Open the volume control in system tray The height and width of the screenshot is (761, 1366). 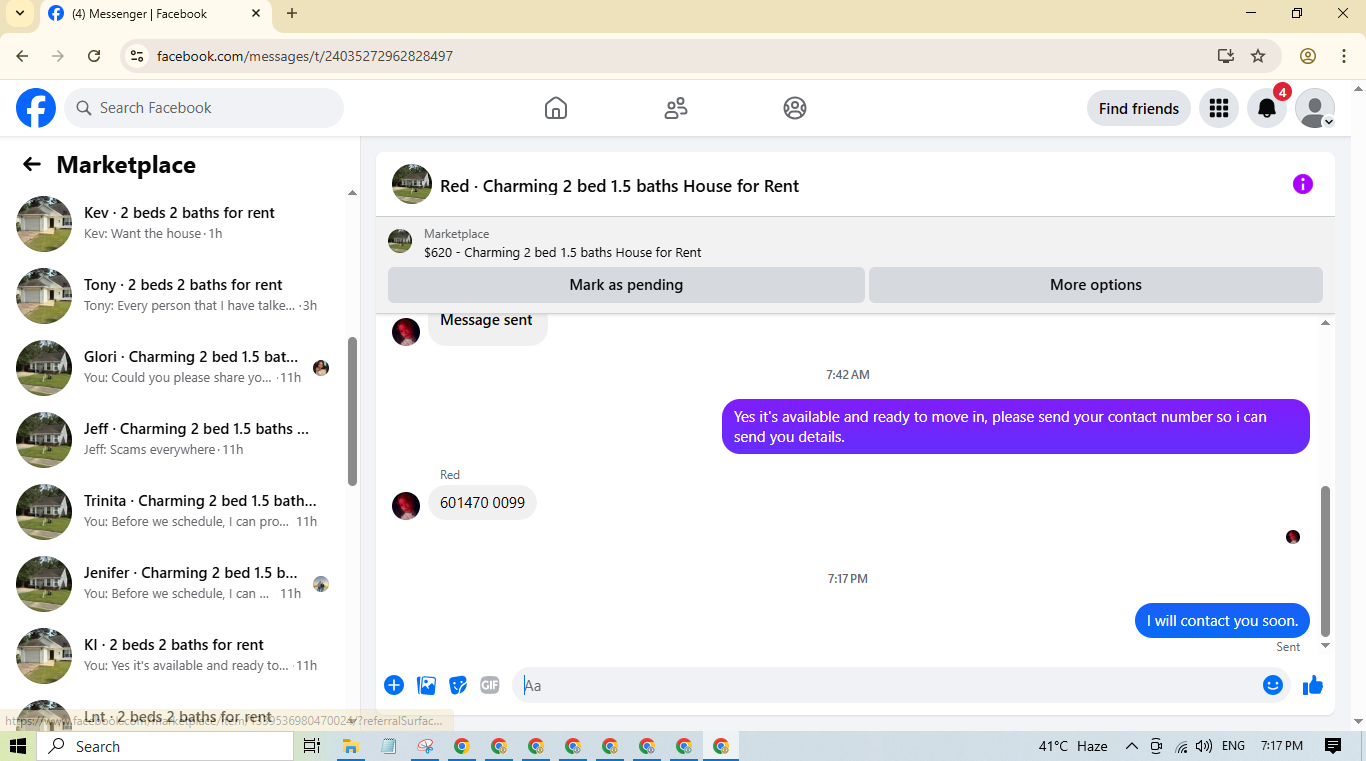point(1204,746)
